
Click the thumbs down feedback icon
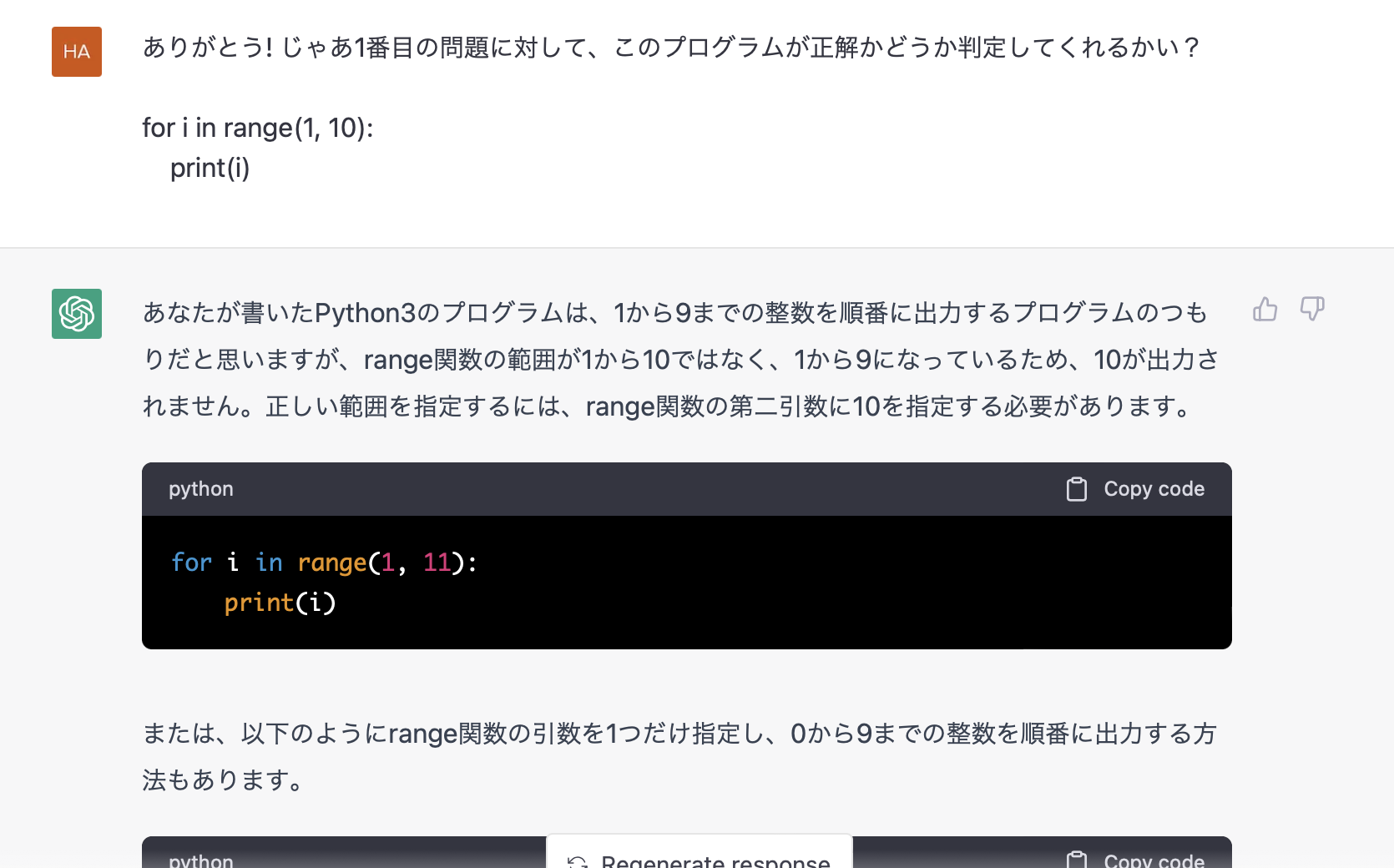pyautogui.click(x=1312, y=310)
